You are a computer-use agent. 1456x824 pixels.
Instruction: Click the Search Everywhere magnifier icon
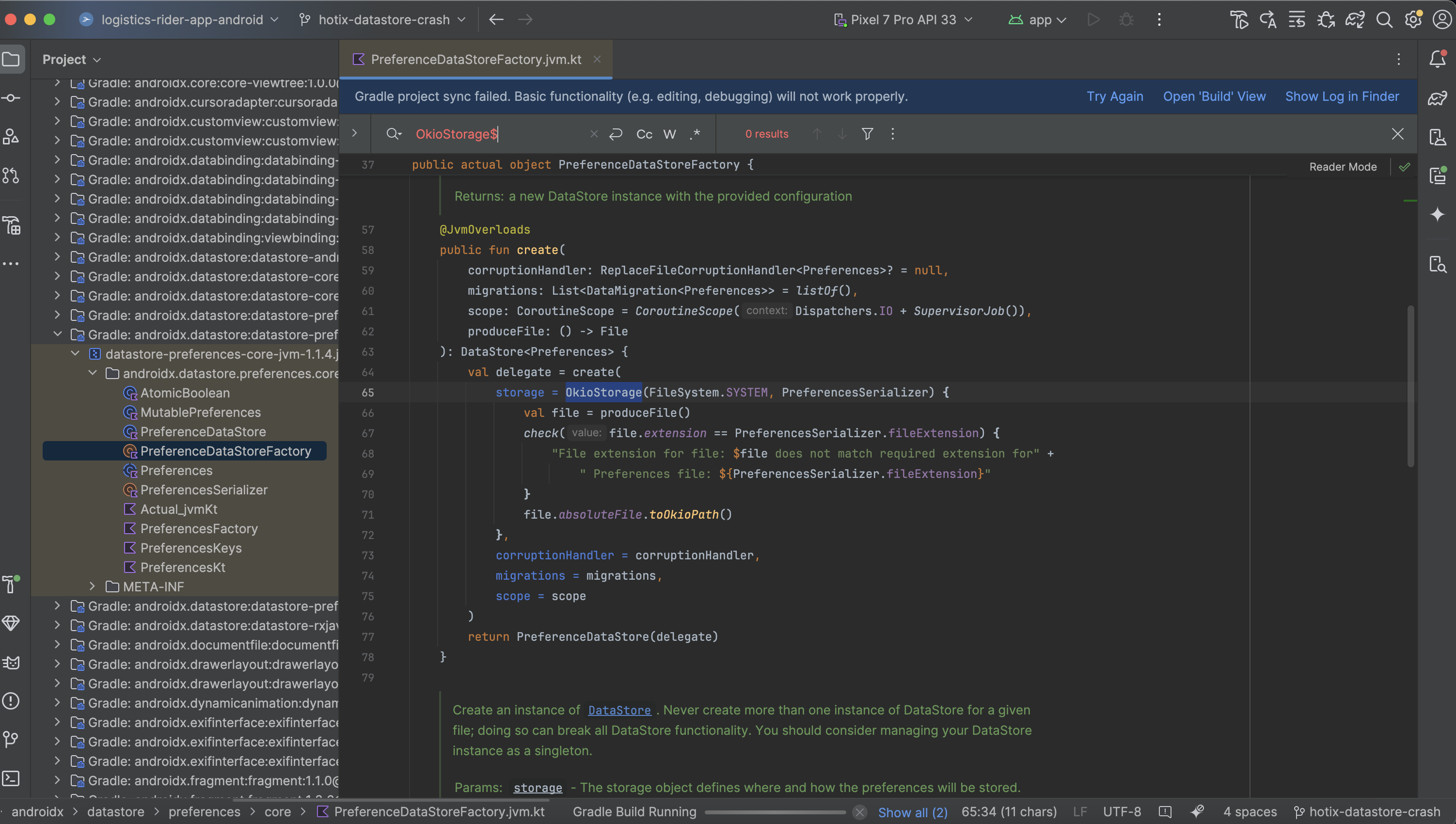click(x=1384, y=20)
